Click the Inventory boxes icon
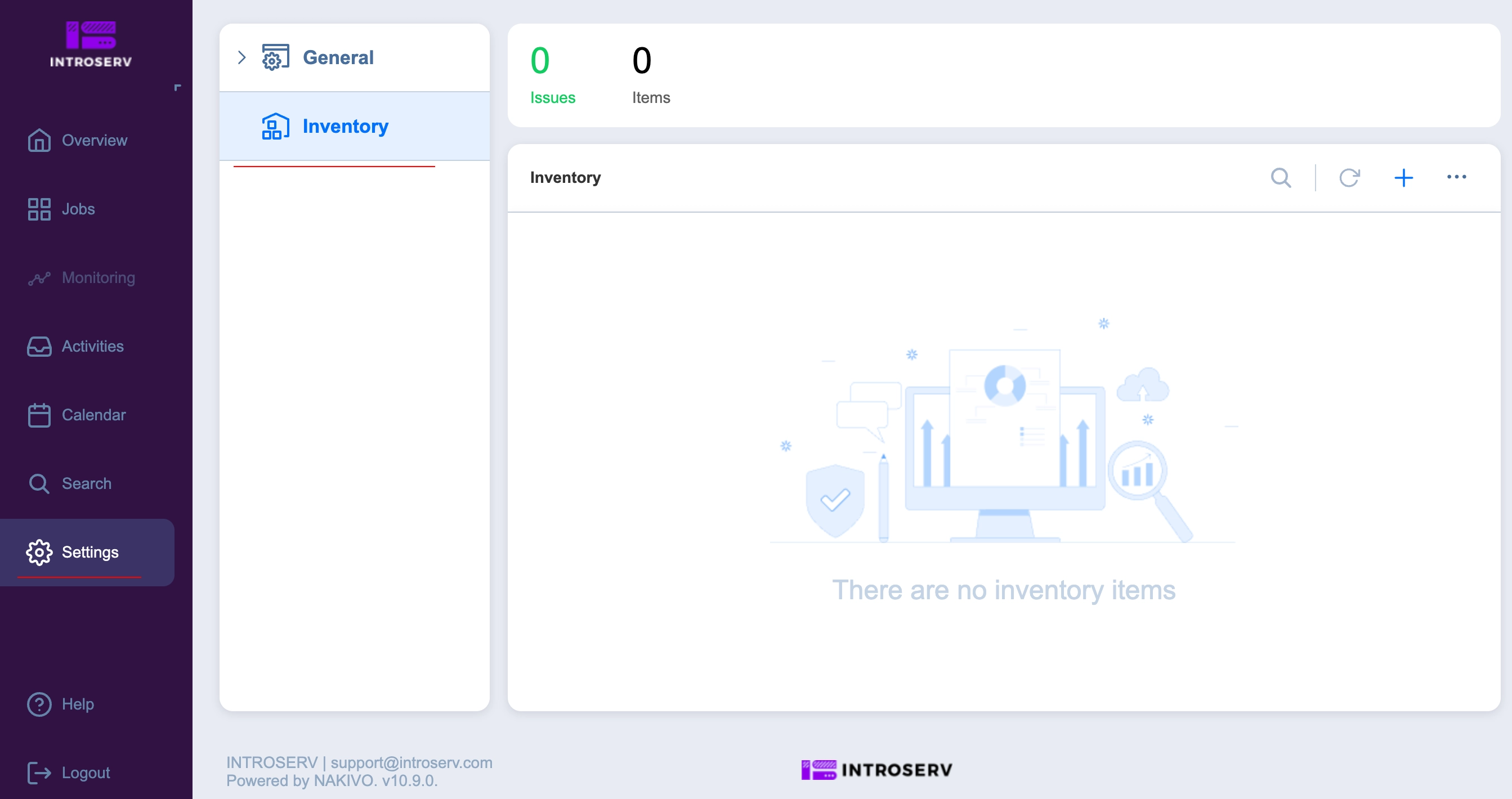1512x799 pixels. pyautogui.click(x=275, y=126)
